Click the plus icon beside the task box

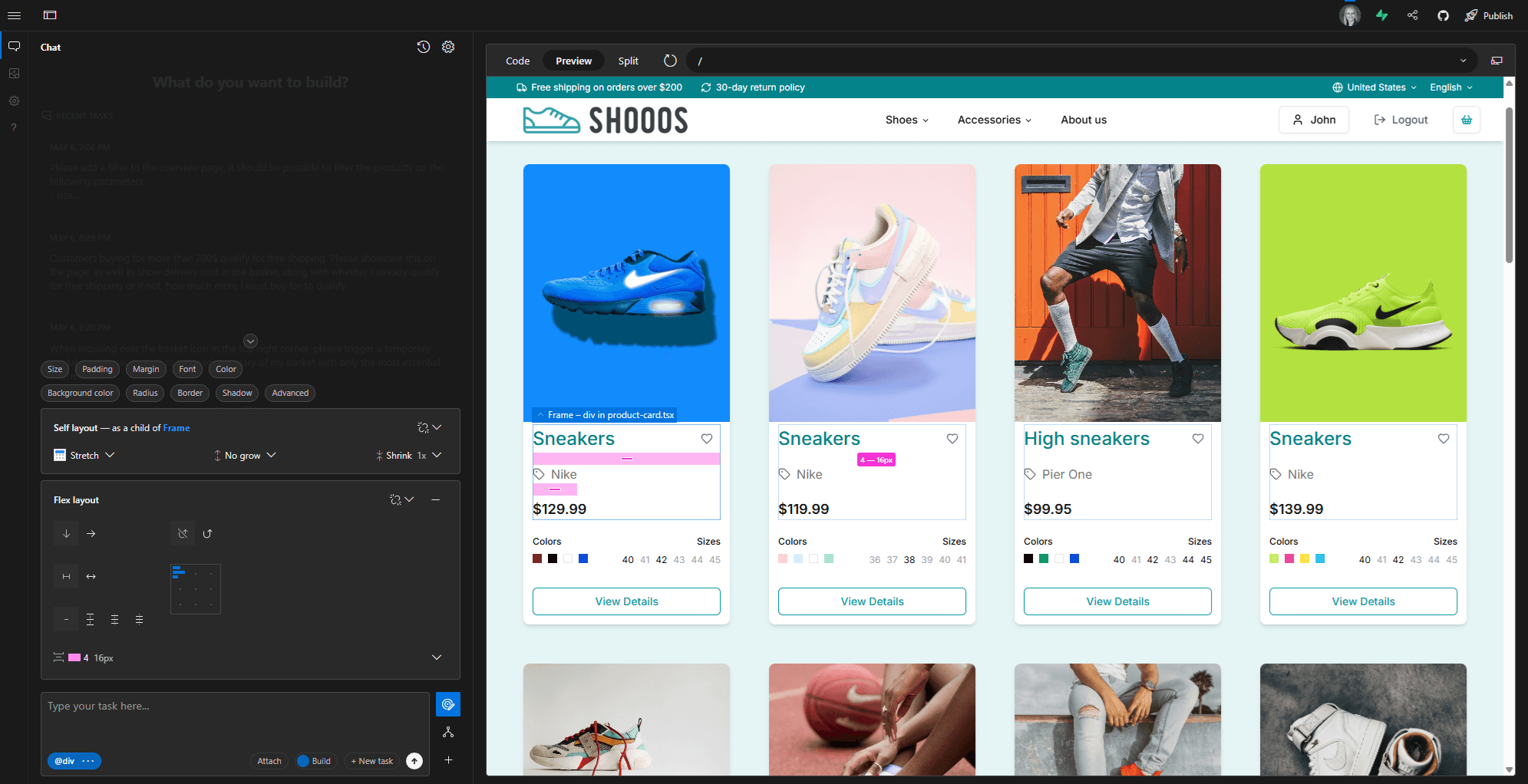tap(448, 760)
